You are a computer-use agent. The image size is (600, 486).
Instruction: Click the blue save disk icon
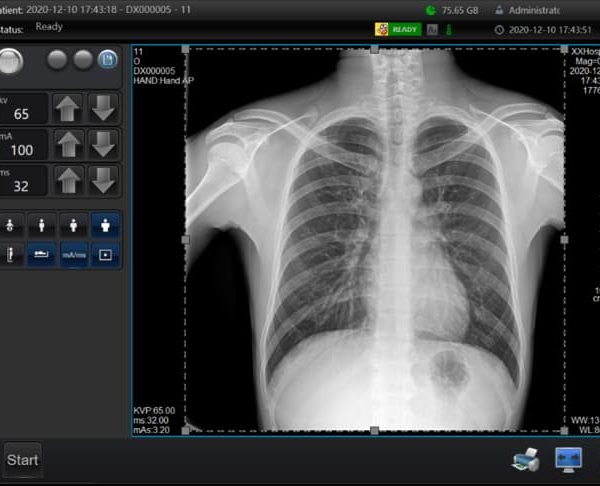[x=107, y=60]
